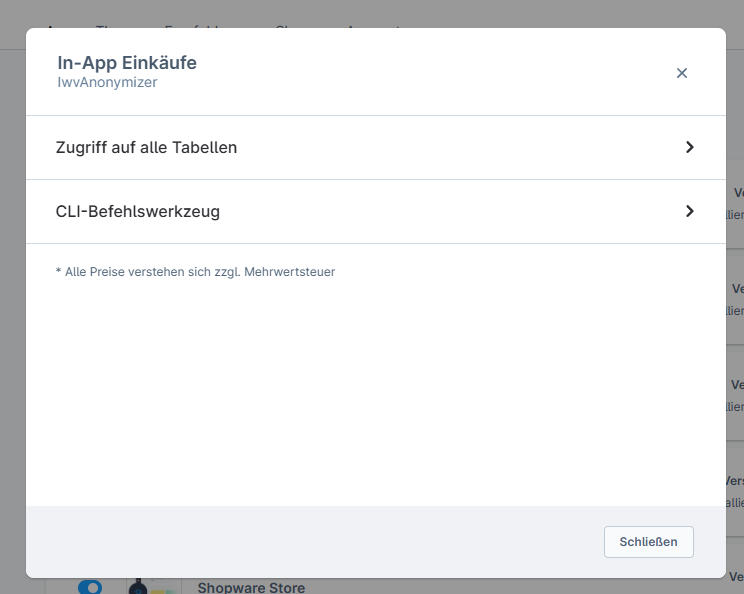Expand the Zugriff auf alle Tabellen chevron
The image size is (744, 594).
(x=689, y=147)
